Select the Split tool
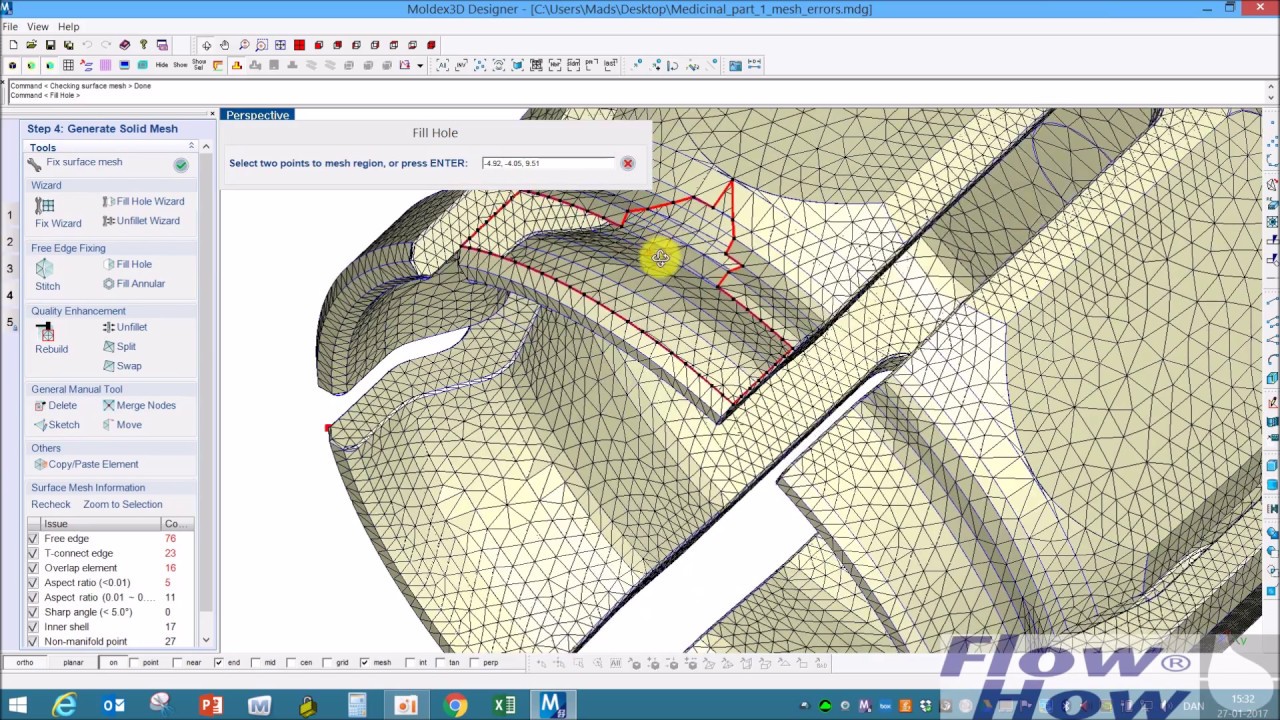Viewport: 1280px width, 720px height. pyautogui.click(x=119, y=347)
